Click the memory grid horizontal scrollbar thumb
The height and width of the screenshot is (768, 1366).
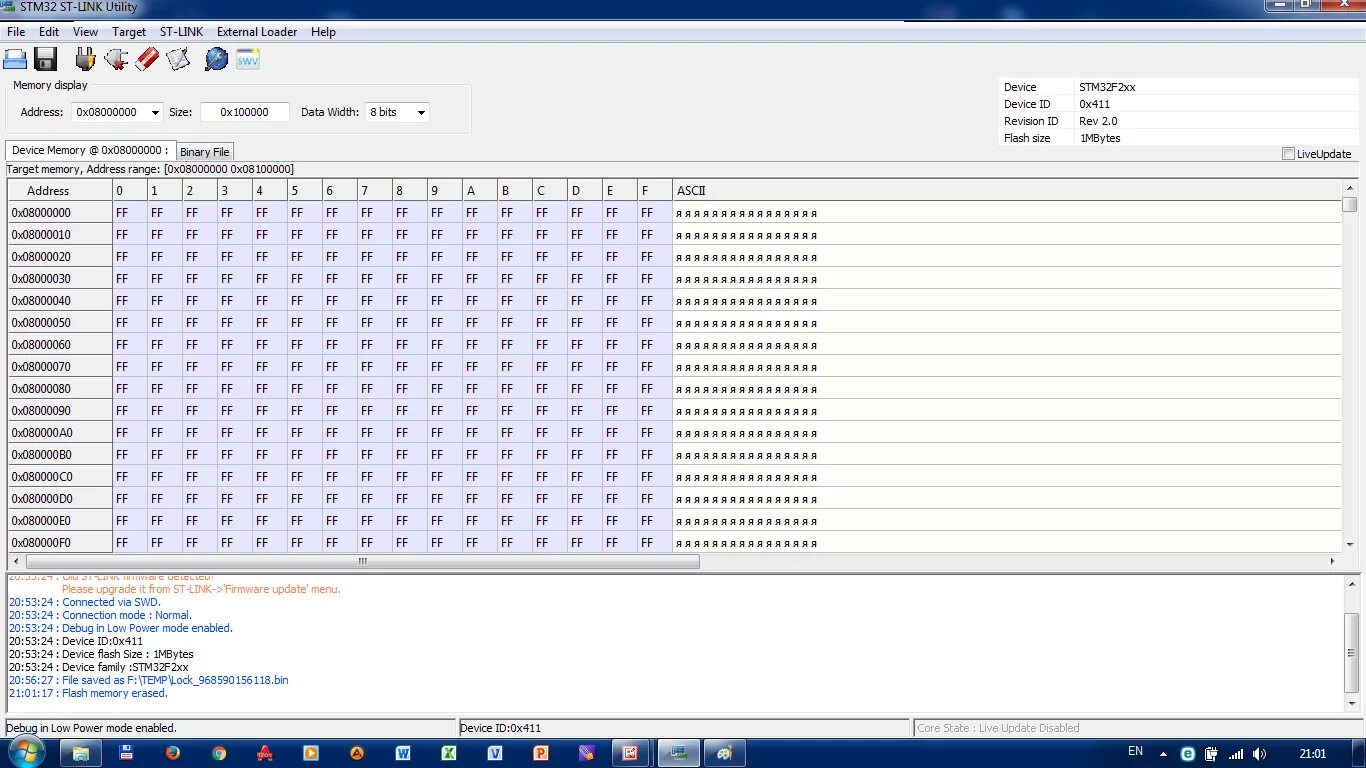coord(363,561)
